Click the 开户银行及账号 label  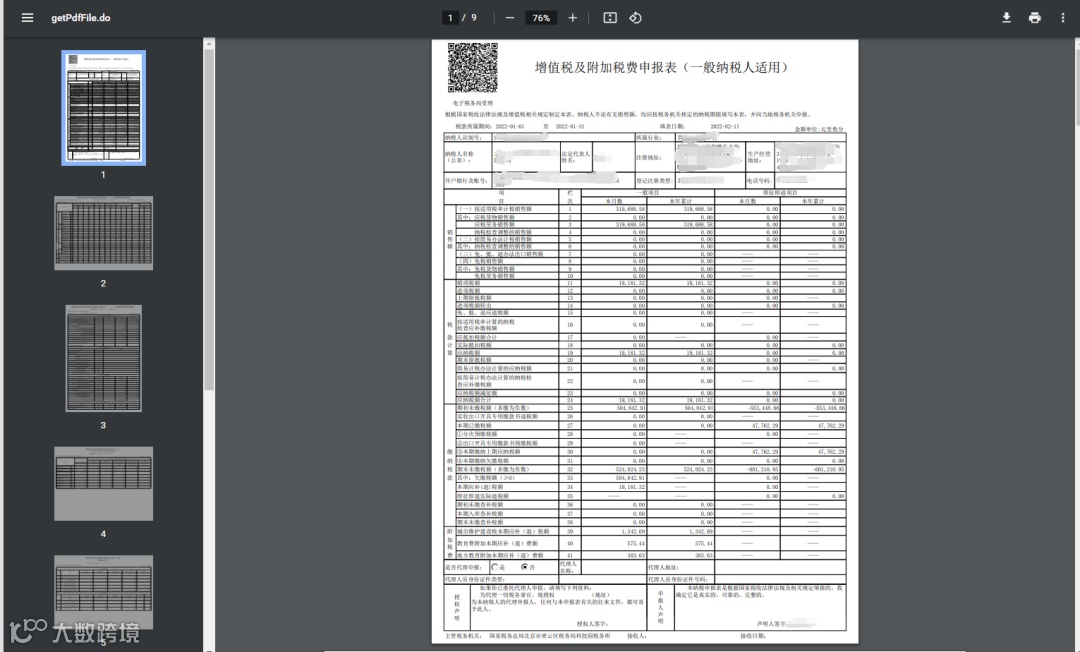tap(466, 180)
